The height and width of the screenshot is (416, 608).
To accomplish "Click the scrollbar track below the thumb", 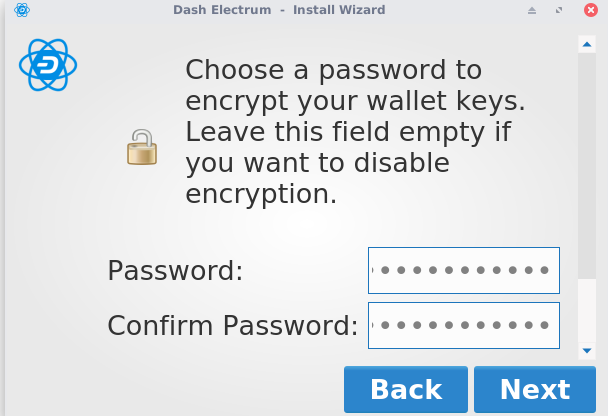I will coord(587,310).
